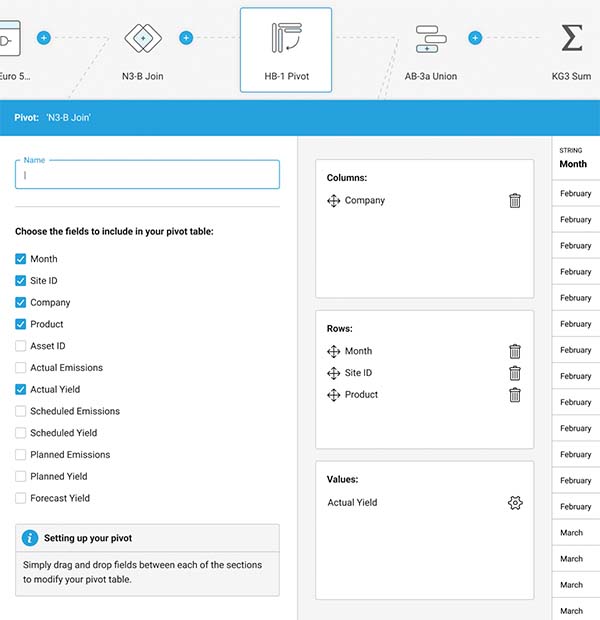Click plus button before N3-B Join

click(43, 38)
